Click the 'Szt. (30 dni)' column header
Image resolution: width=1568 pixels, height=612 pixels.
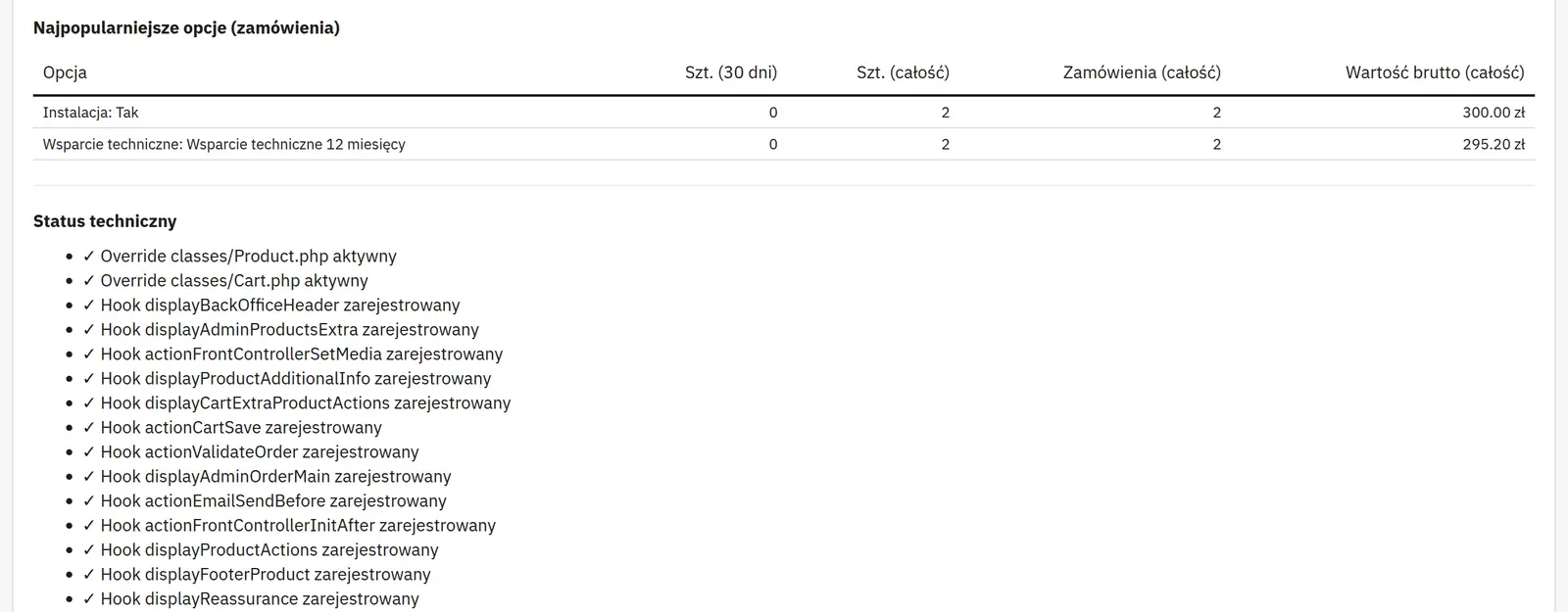[x=731, y=72]
